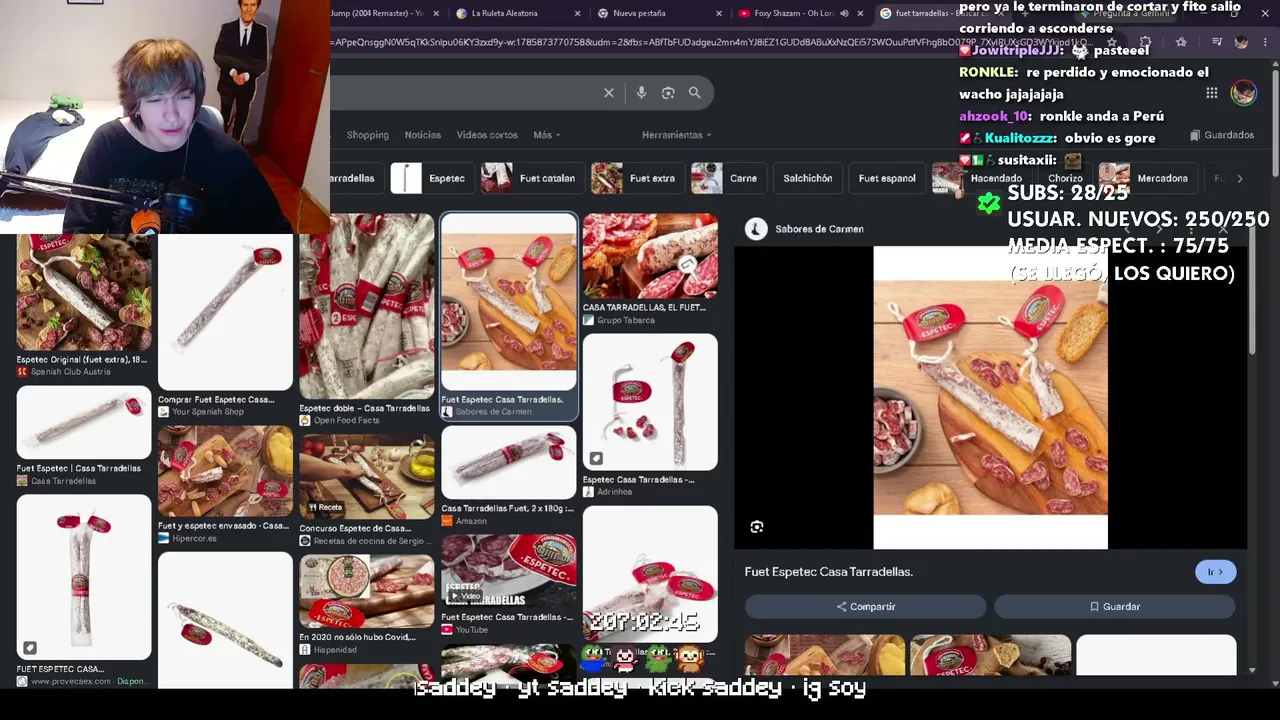The image size is (1280, 720).
Task: Click the Comprar Fuet Espetec Casa title
Action: click(216, 400)
